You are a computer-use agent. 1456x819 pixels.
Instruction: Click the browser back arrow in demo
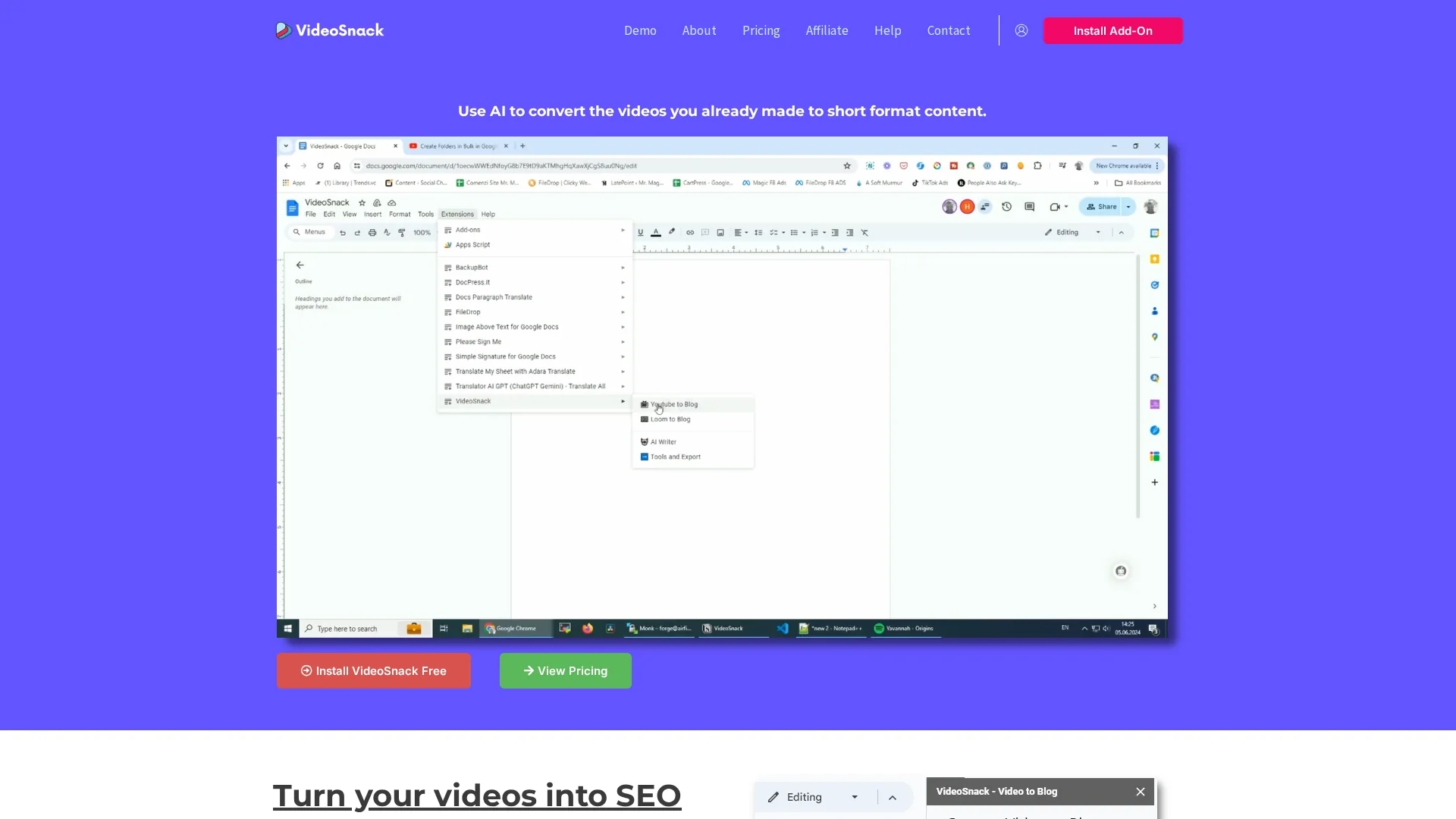(x=287, y=165)
